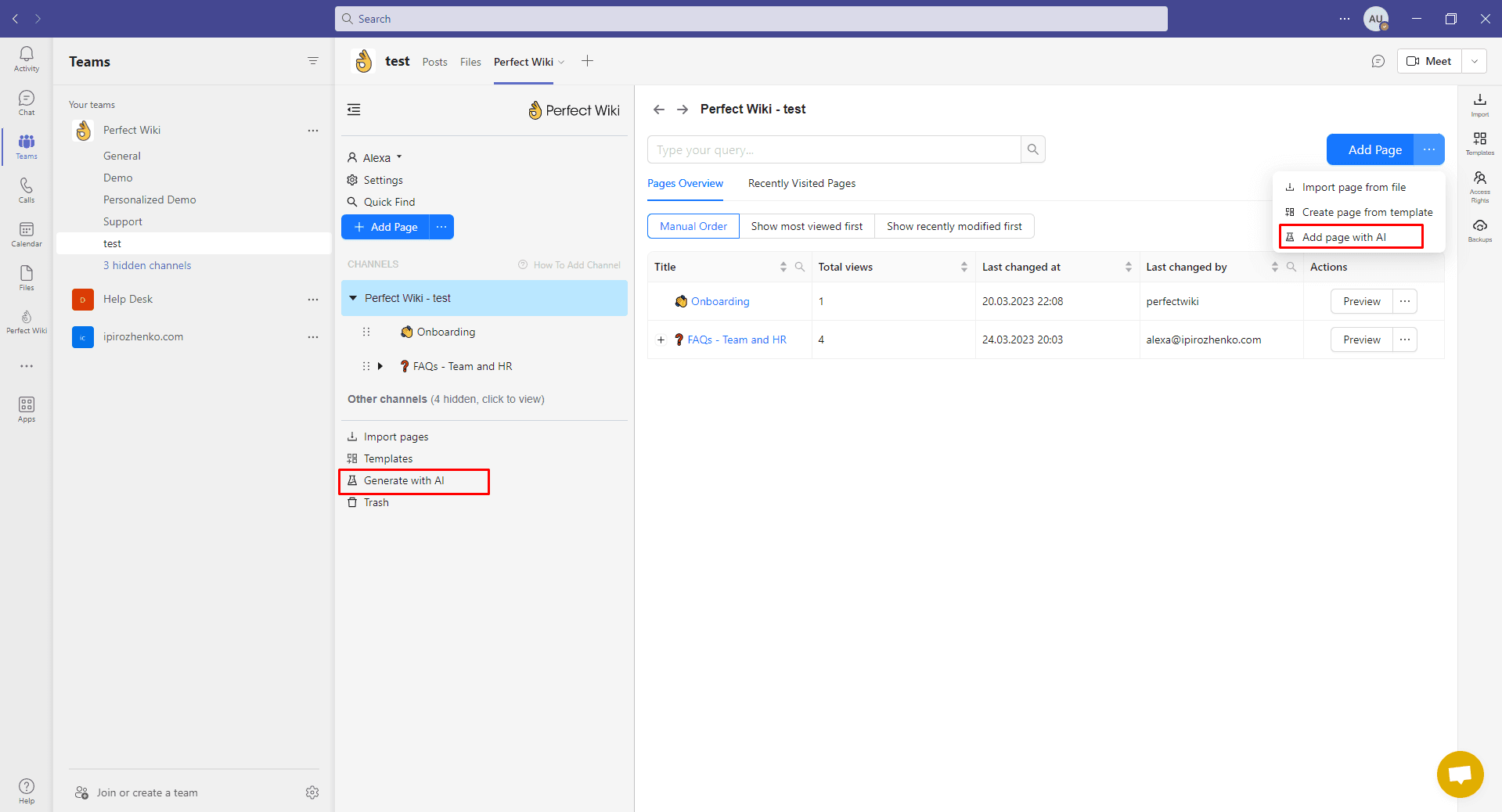Switch to the Posts tab
This screenshot has height=812, width=1502.
pyautogui.click(x=434, y=62)
